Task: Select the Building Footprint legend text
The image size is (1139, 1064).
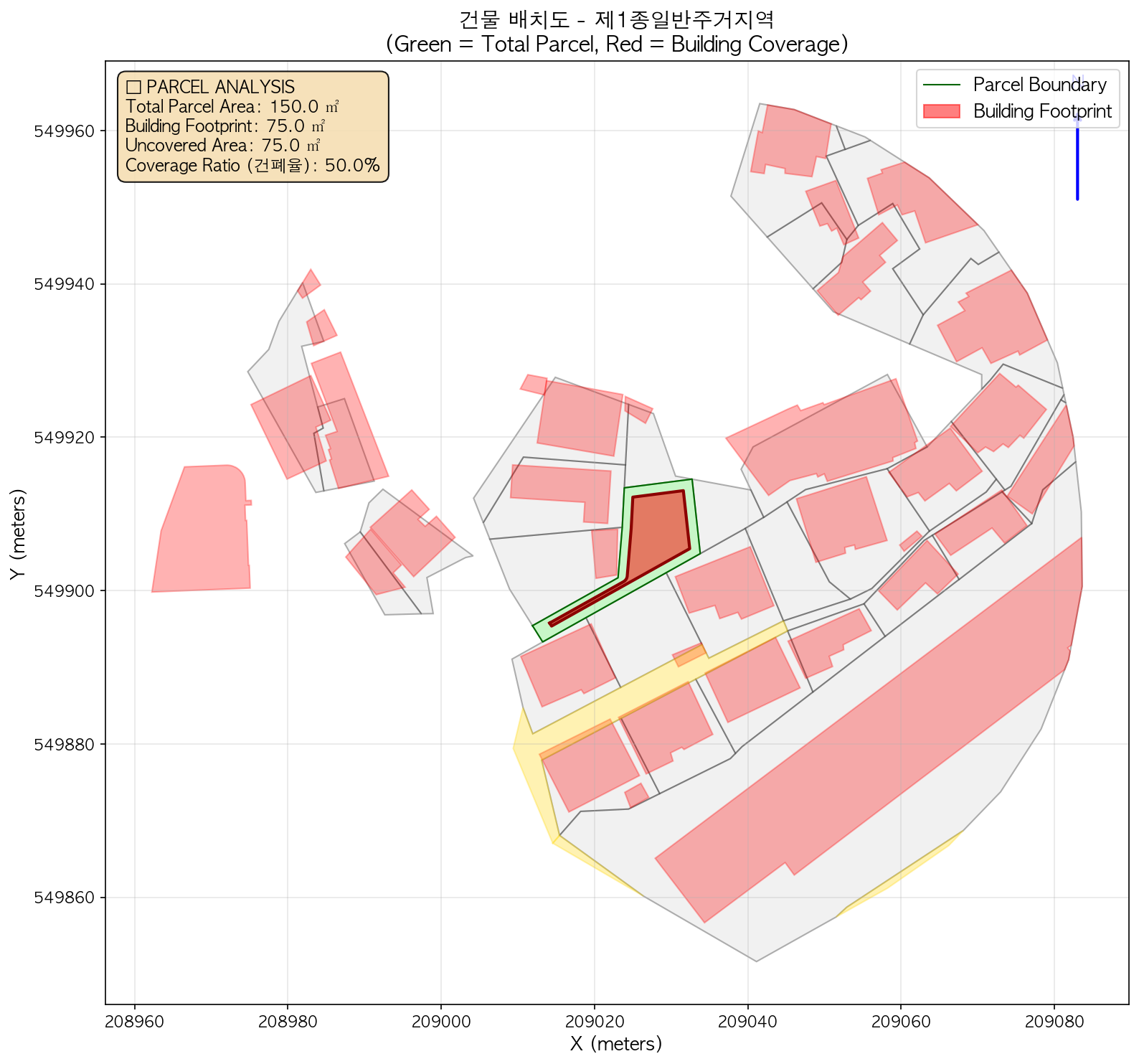Action: tap(1041, 111)
